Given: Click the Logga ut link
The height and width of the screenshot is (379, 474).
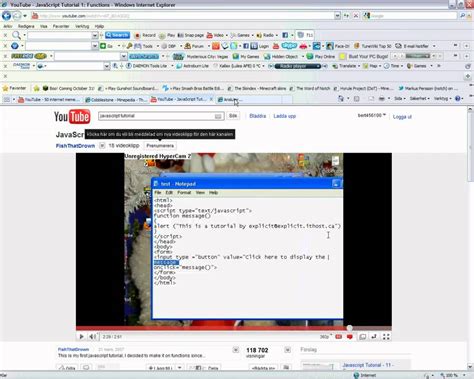Looking at the screenshot, I should (x=402, y=117).
